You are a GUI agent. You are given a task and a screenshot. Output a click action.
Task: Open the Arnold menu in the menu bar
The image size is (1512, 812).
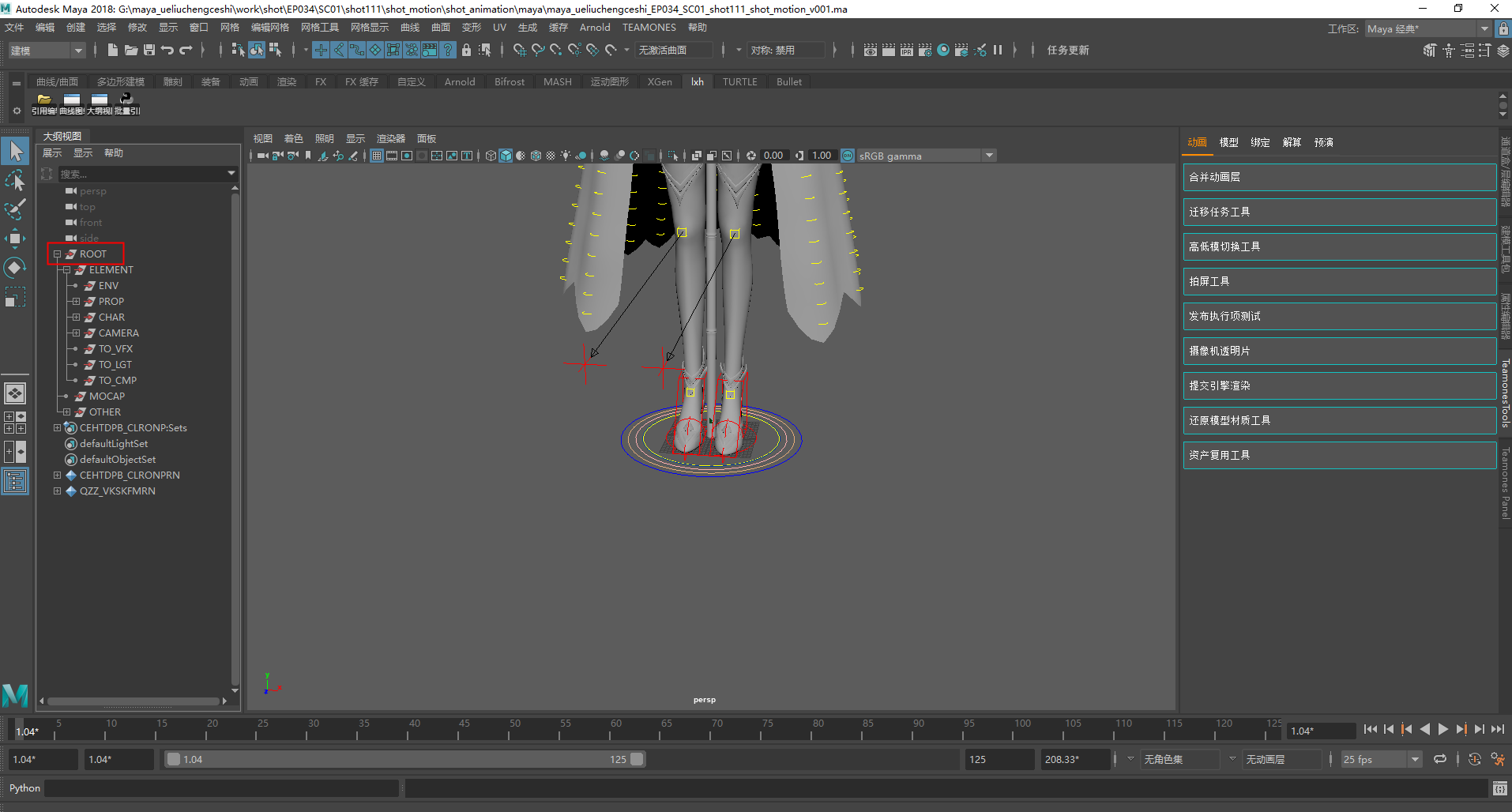coord(594,28)
